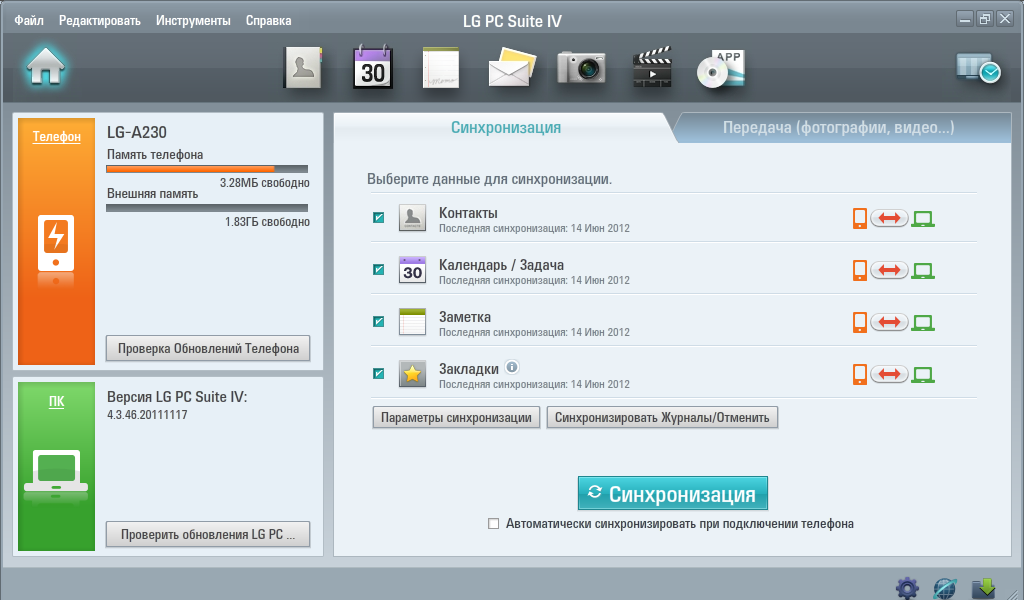Click the 3.28МБ свободно text
This screenshot has width=1024, height=600.
[x=264, y=183]
